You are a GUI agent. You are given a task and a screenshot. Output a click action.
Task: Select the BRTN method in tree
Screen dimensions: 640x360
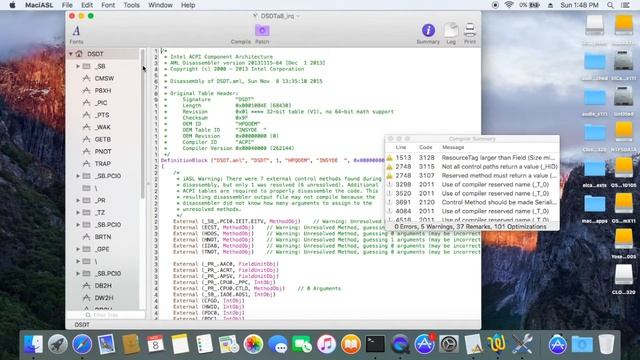(x=102, y=237)
